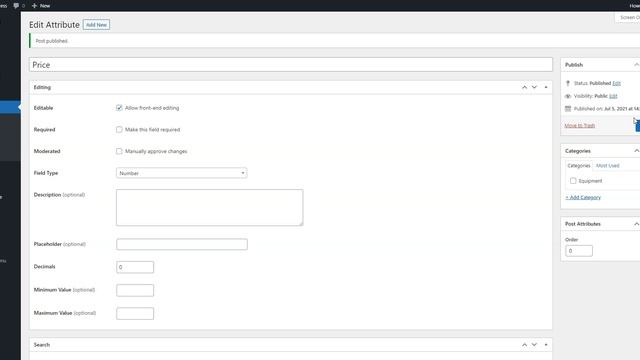Click into the Description textarea
Image resolution: width=640 pixels, height=360 pixels.
click(x=209, y=207)
